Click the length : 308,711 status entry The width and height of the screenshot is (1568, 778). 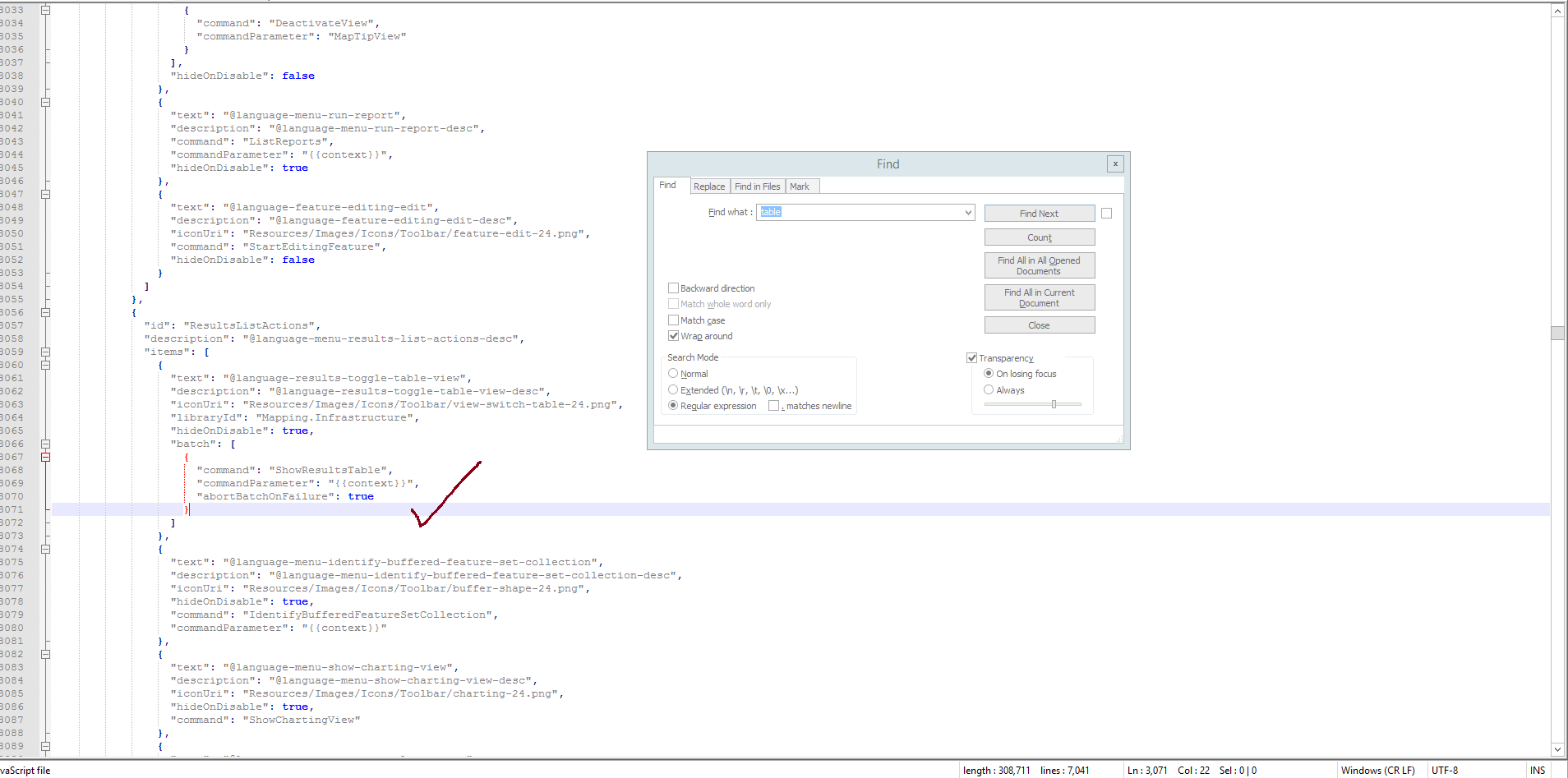coord(996,771)
